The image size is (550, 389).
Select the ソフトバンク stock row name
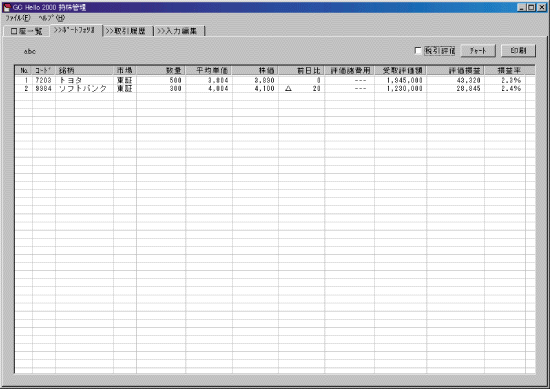click(x=82, y=89)
